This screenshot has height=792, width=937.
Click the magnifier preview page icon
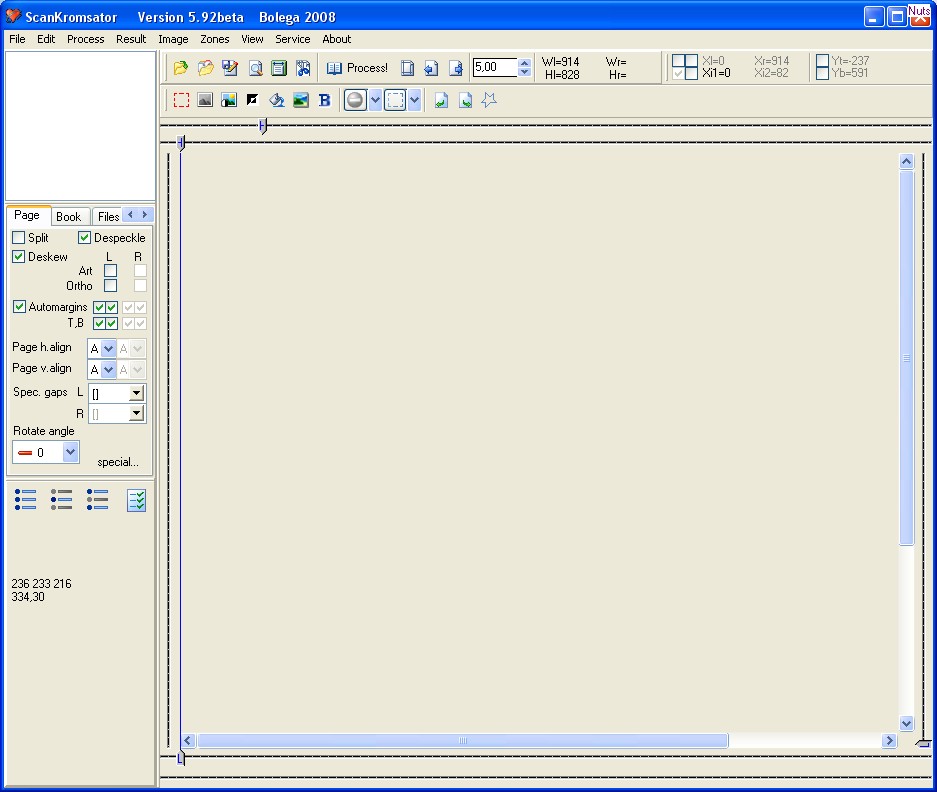255,68
